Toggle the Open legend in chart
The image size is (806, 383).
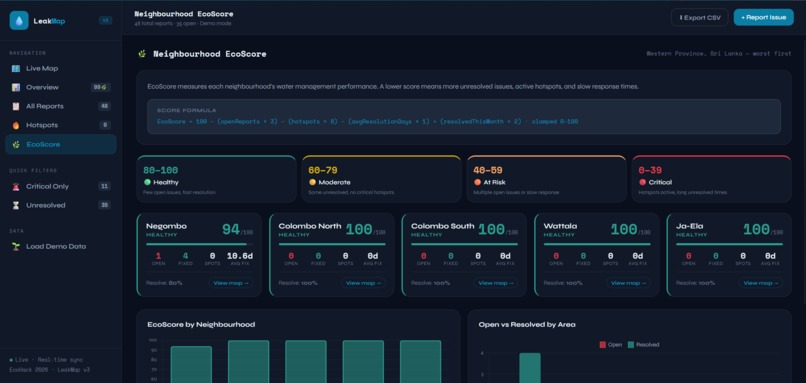(x=611, y=344)
